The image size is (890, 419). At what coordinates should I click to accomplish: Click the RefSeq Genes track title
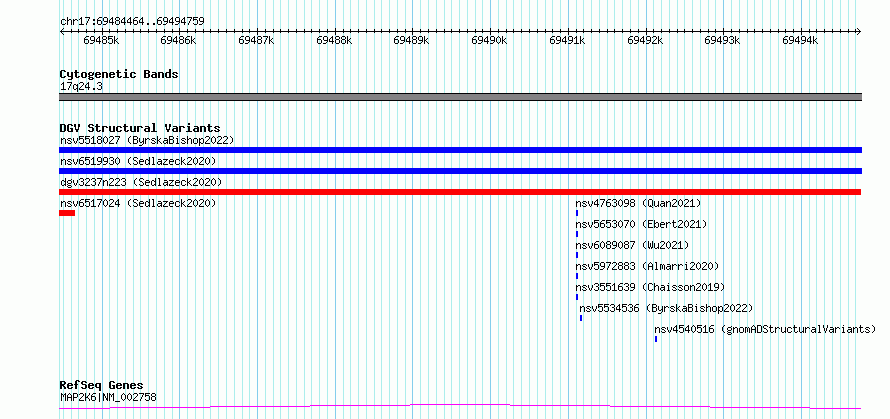101,386
